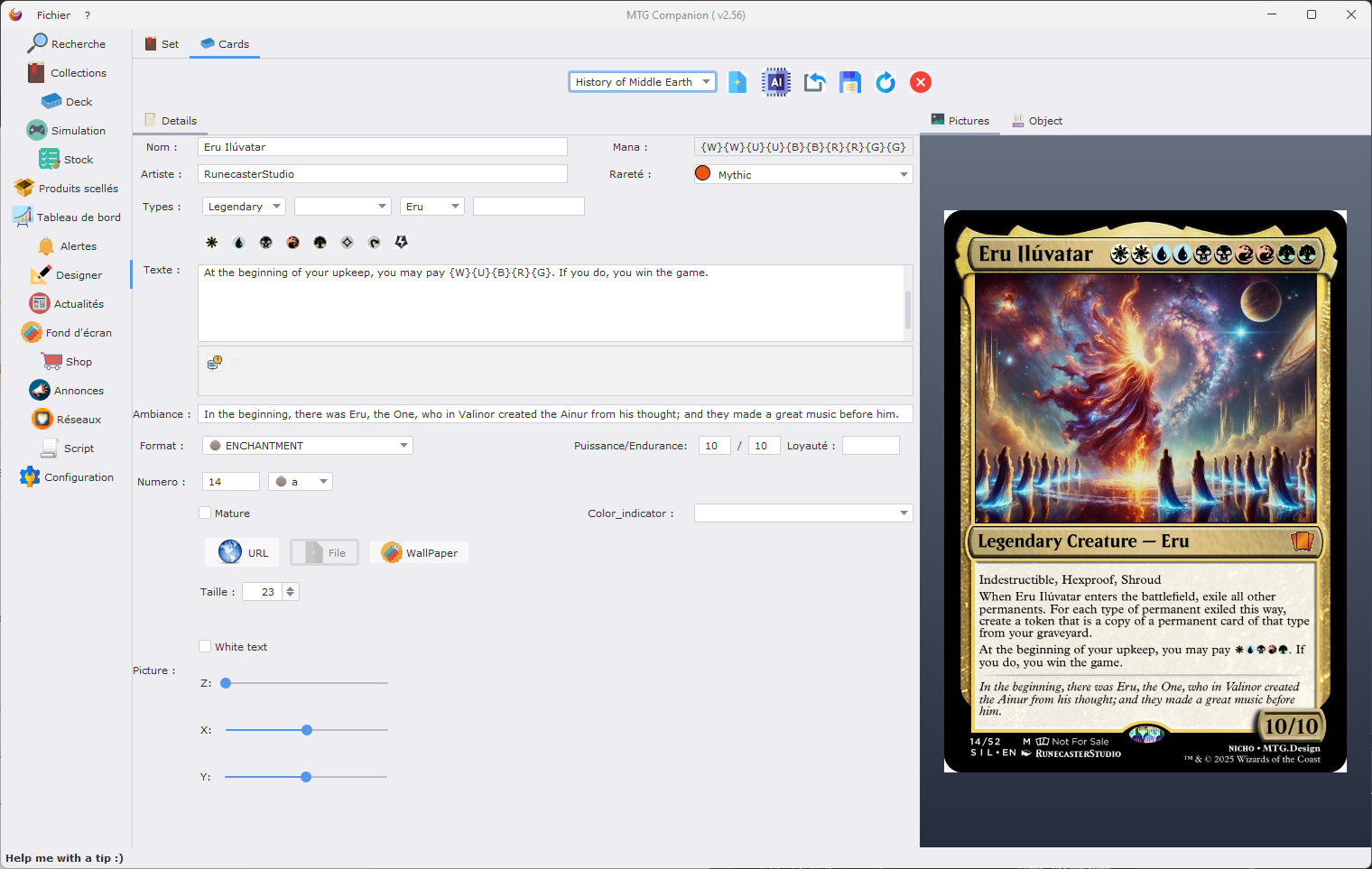Open Designer in the sidebar
This screenshot has height=869, width=1372.
coord(67,274)
